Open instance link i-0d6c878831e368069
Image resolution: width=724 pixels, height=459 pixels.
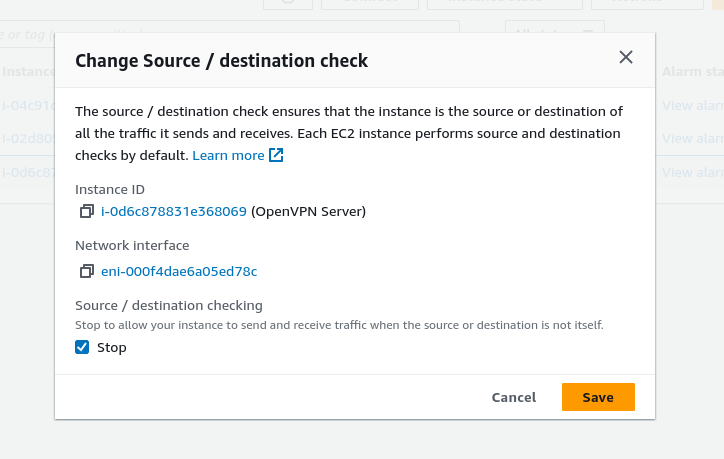(x=174, y=211)
